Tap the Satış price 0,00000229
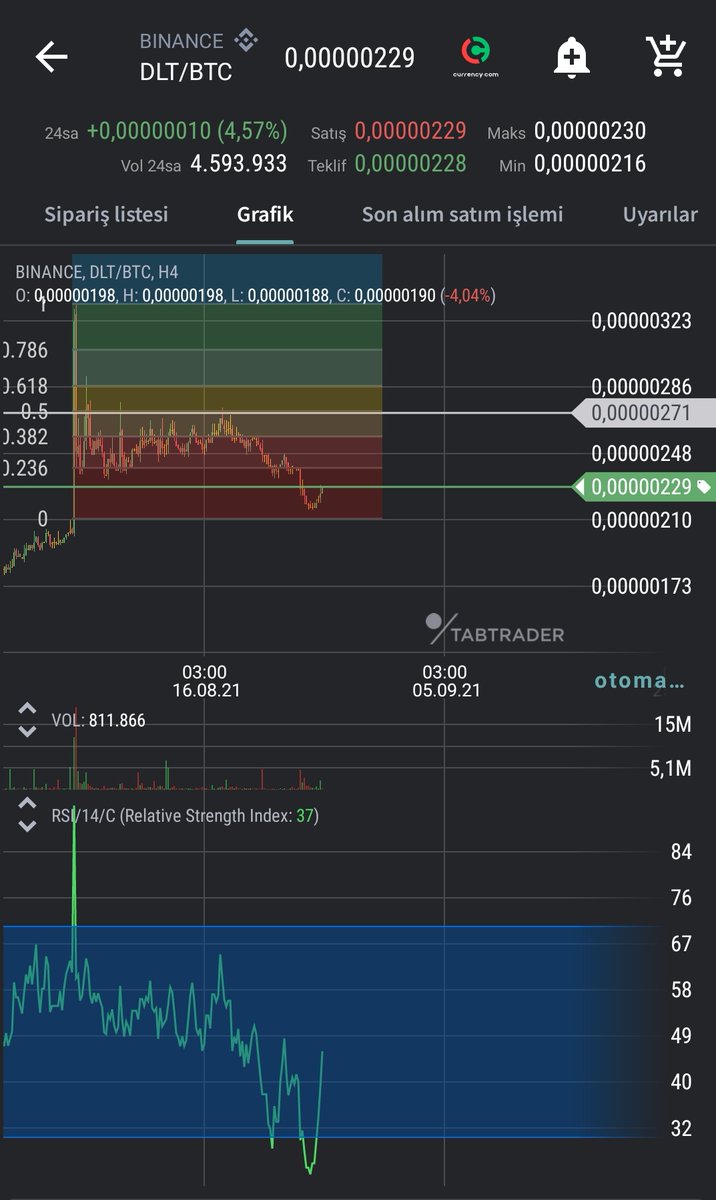 coord(410,131)
